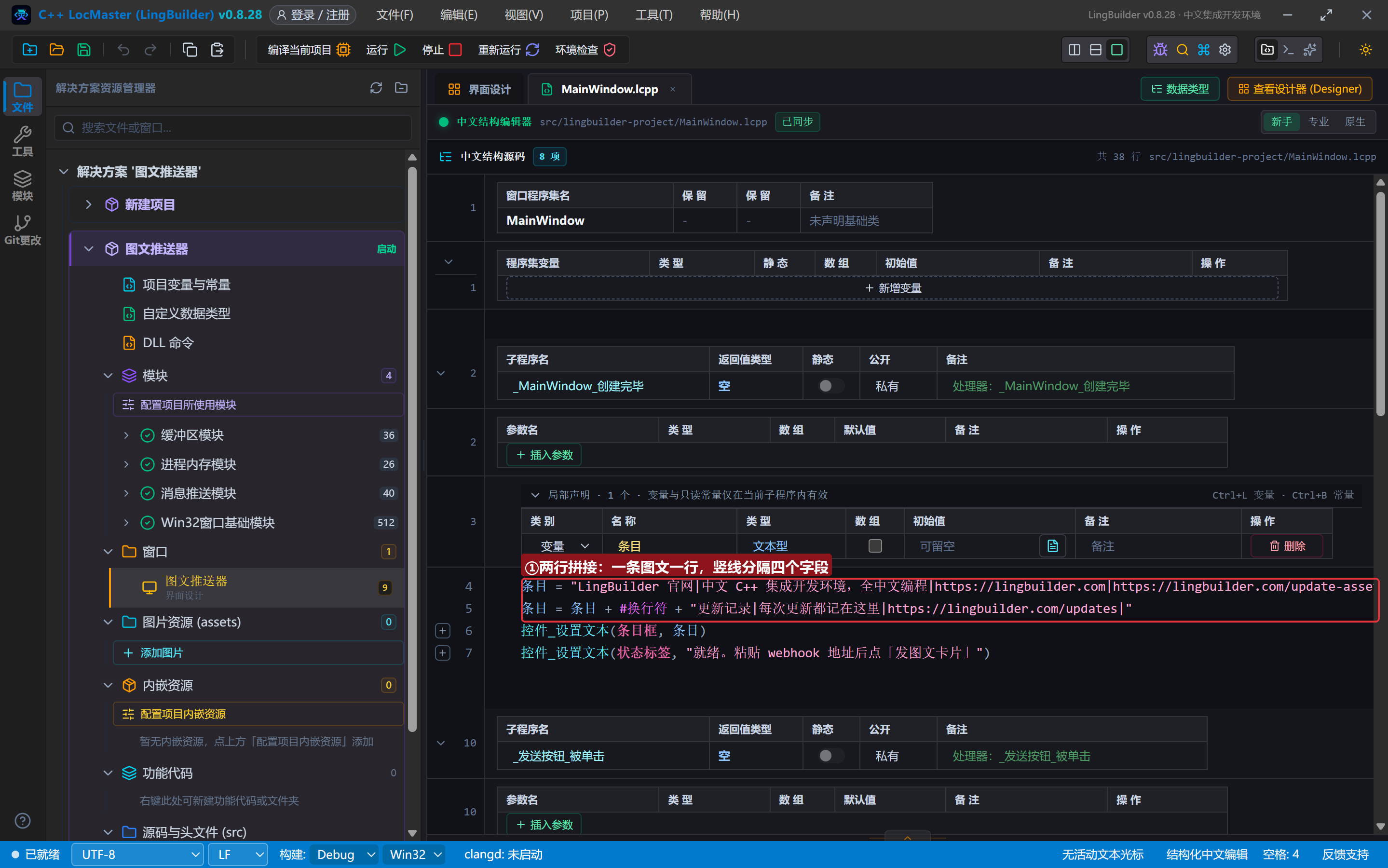Open LF line ending dropdown
This screenshot has height=868, width=1388.
[238, 854]
